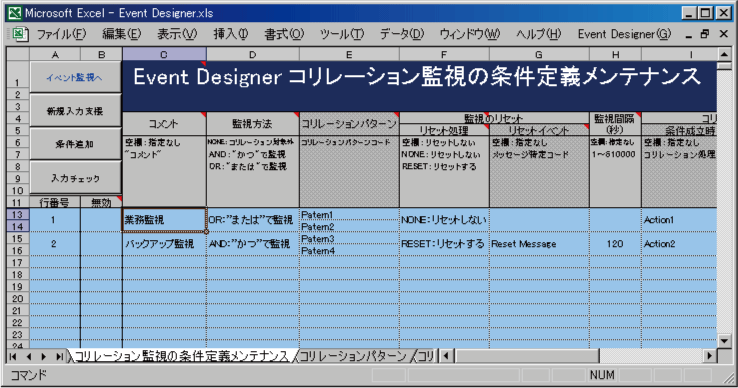The image size is (738, 388).
Task: Click the 新規入力支援 button
Action: (x=75, y=111)
